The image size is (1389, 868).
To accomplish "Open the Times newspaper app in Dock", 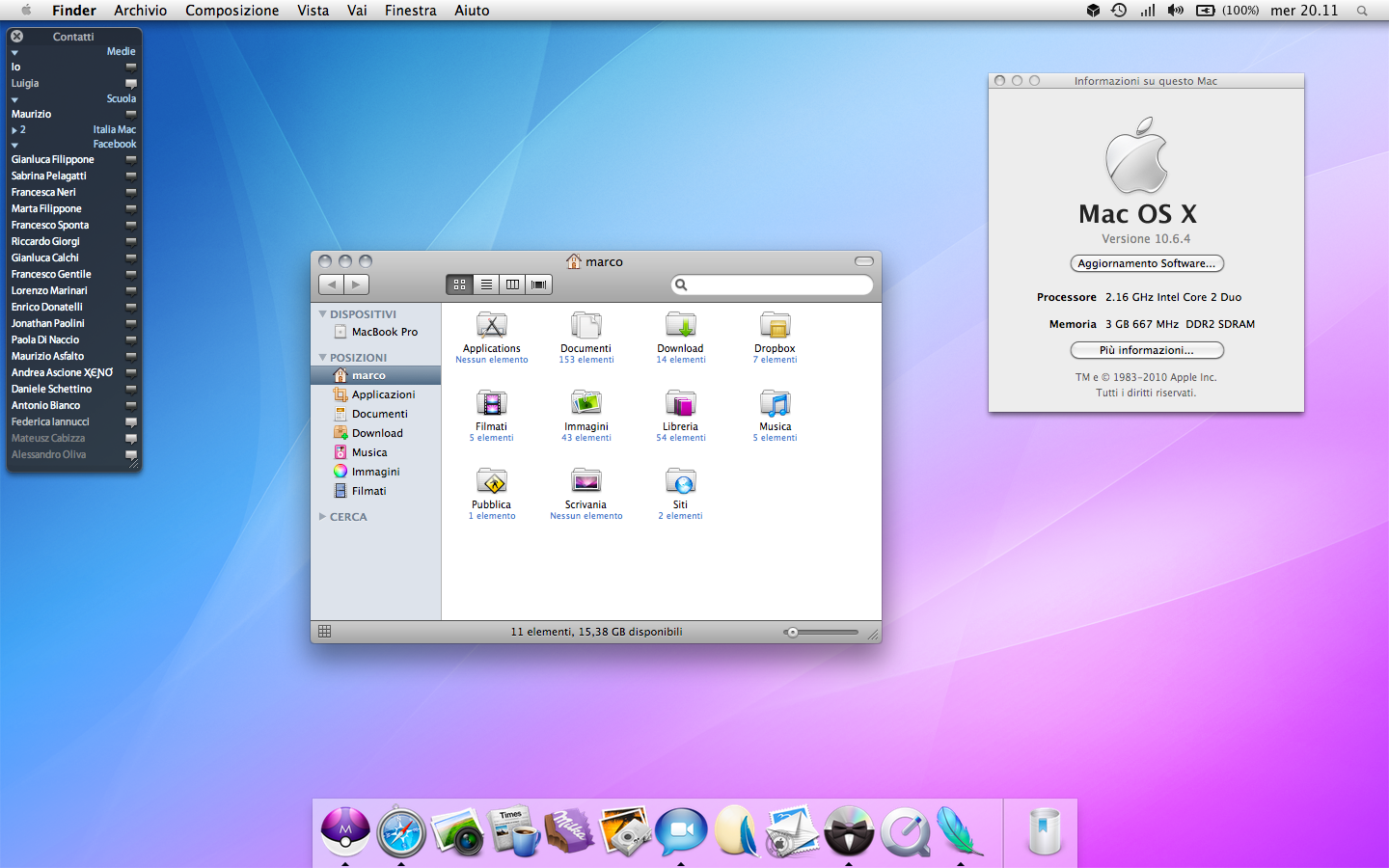I will pos(513,831).
